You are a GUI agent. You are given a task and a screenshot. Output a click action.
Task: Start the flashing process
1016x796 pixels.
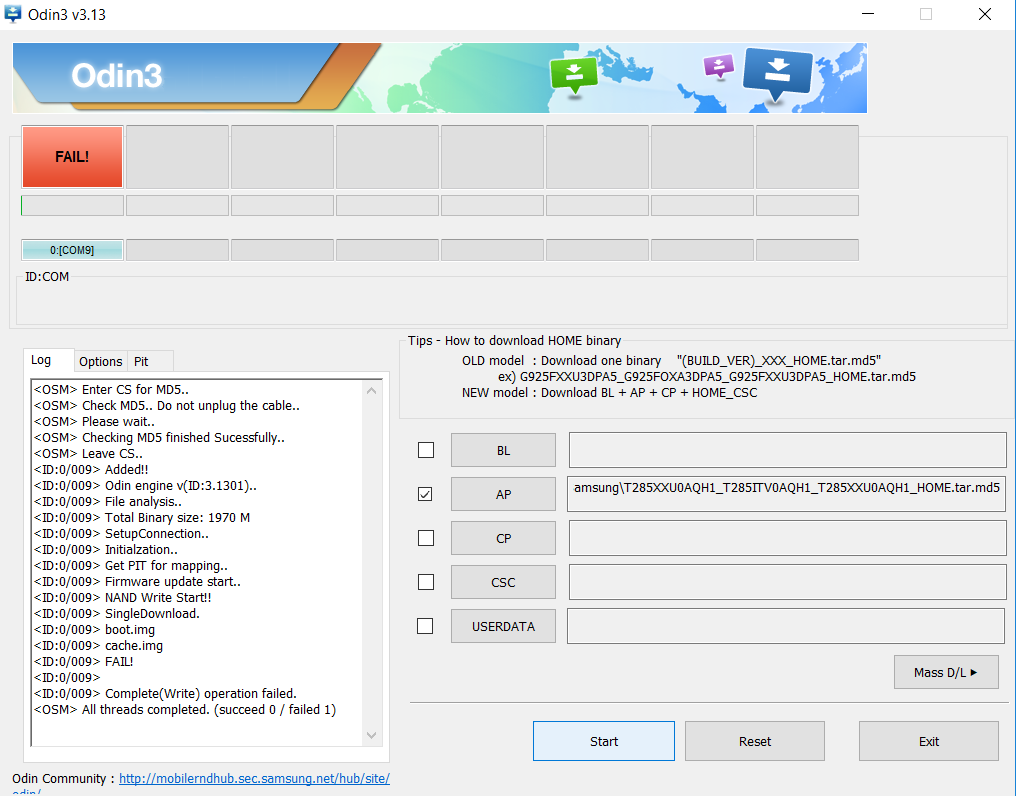(604, 741)
